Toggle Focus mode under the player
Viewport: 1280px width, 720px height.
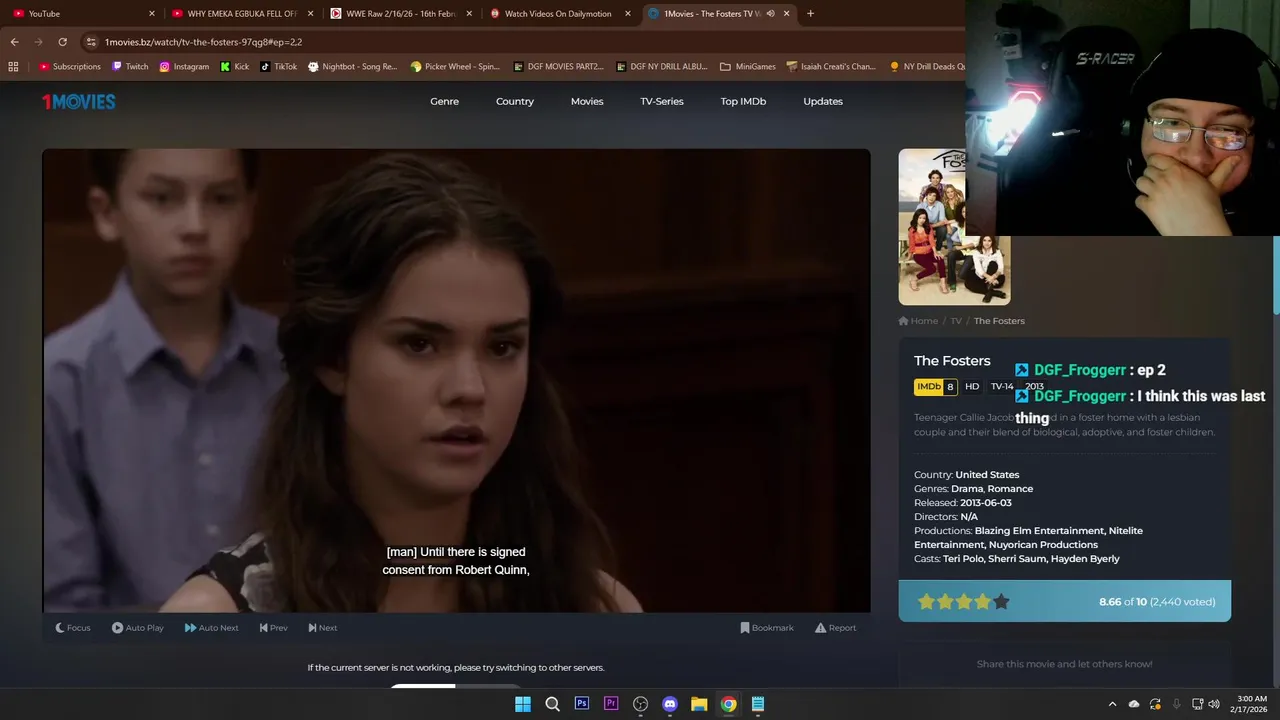72,628
